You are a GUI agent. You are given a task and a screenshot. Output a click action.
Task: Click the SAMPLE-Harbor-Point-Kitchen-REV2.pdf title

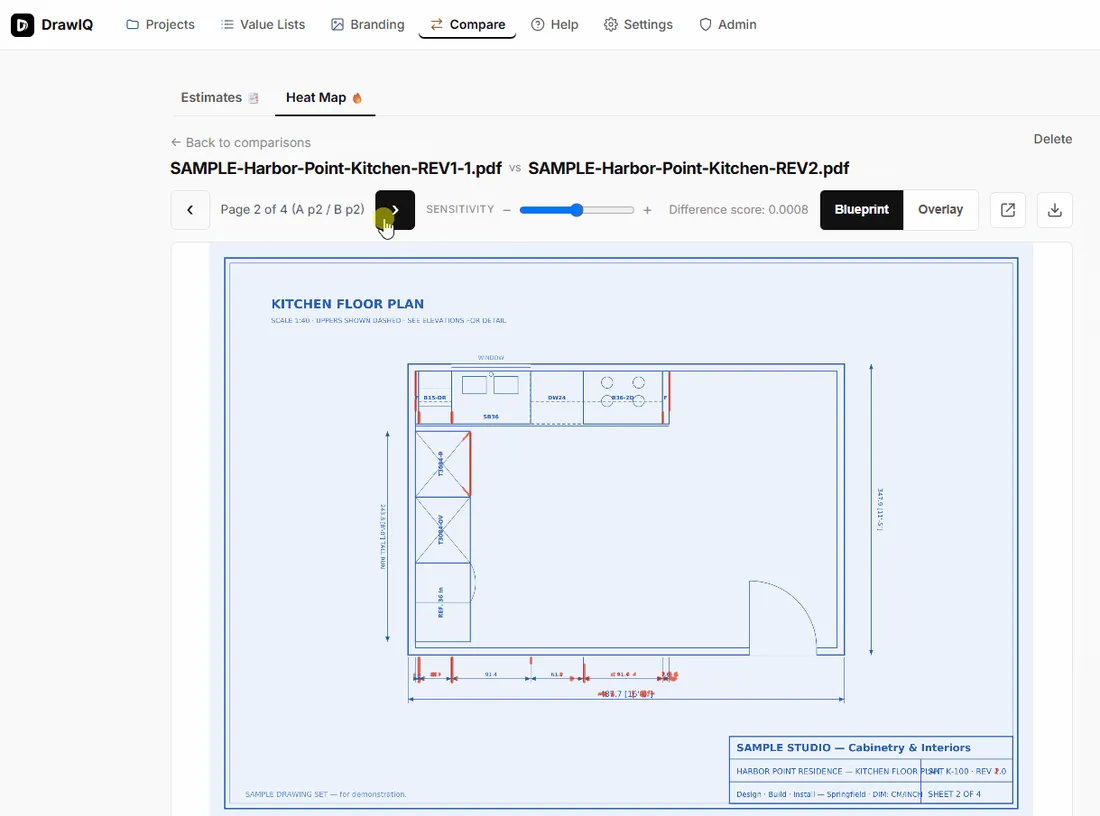pos(688,168)
